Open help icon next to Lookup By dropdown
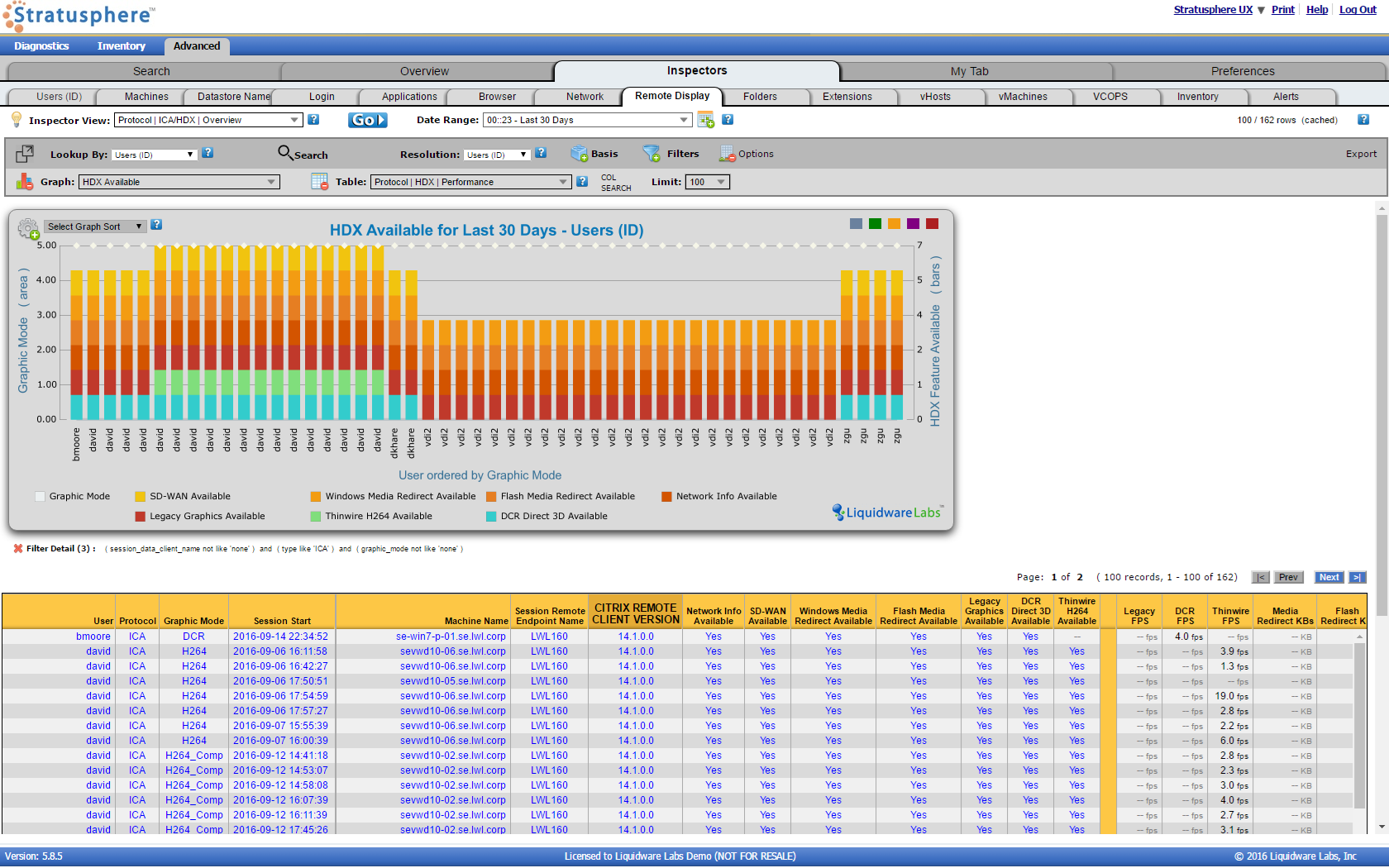 click(208, 153)
